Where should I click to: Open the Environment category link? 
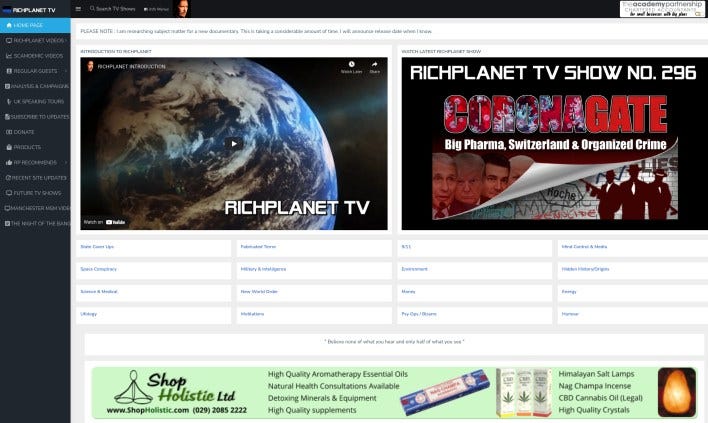[x=415, y=269]
